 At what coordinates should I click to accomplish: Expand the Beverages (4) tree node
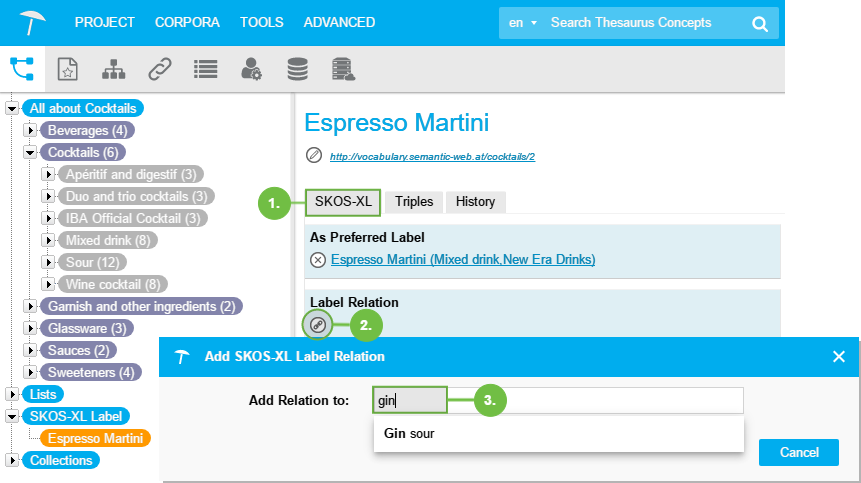click(30, 130)
